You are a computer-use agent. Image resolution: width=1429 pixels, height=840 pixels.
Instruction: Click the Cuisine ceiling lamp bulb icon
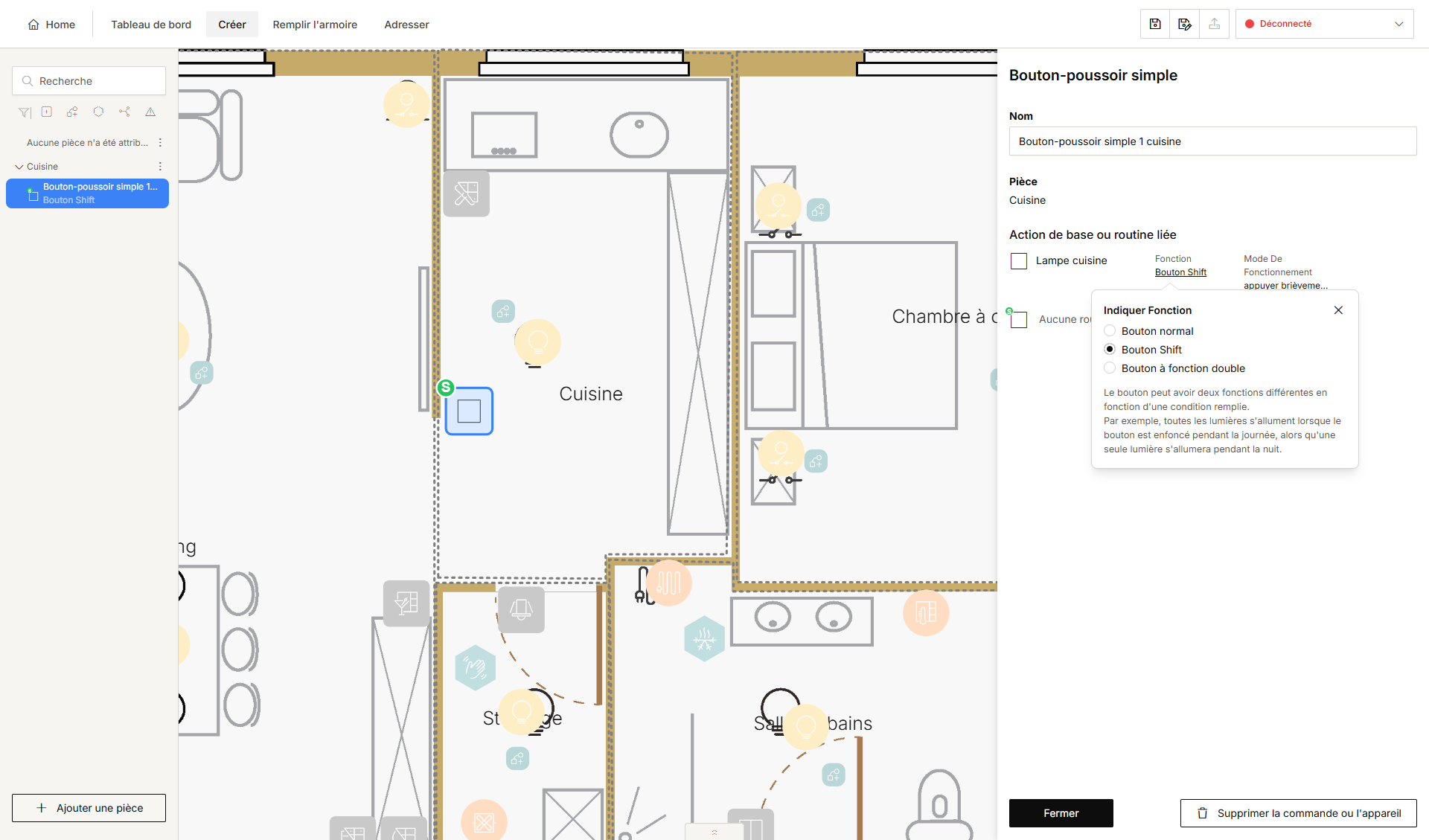coord(537,342)
